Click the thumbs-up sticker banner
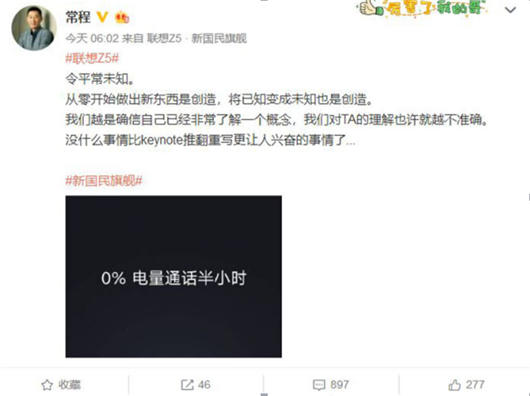 coord(420,7)
